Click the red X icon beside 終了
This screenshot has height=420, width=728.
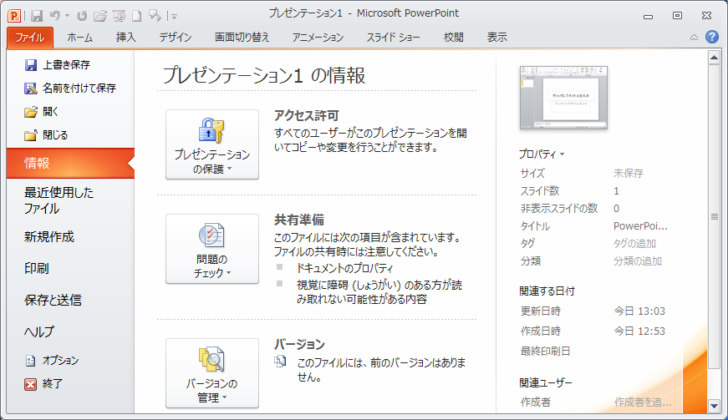(31, 384)
